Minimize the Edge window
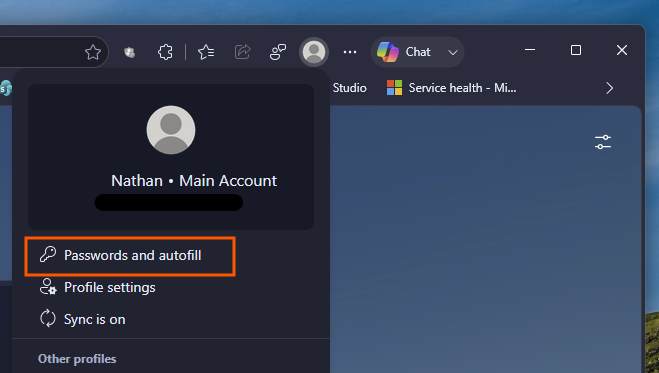Viewport: 659px width, 373px height. click(530, 50)
